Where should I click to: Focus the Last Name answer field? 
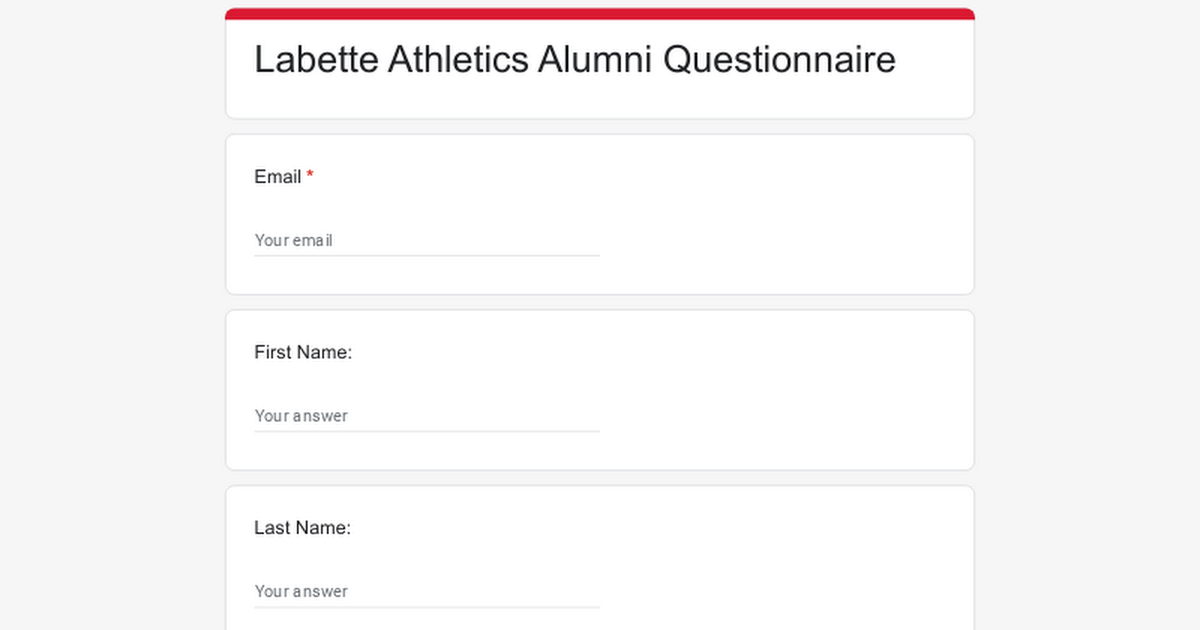pyautogui.click(x=427, y=591)
